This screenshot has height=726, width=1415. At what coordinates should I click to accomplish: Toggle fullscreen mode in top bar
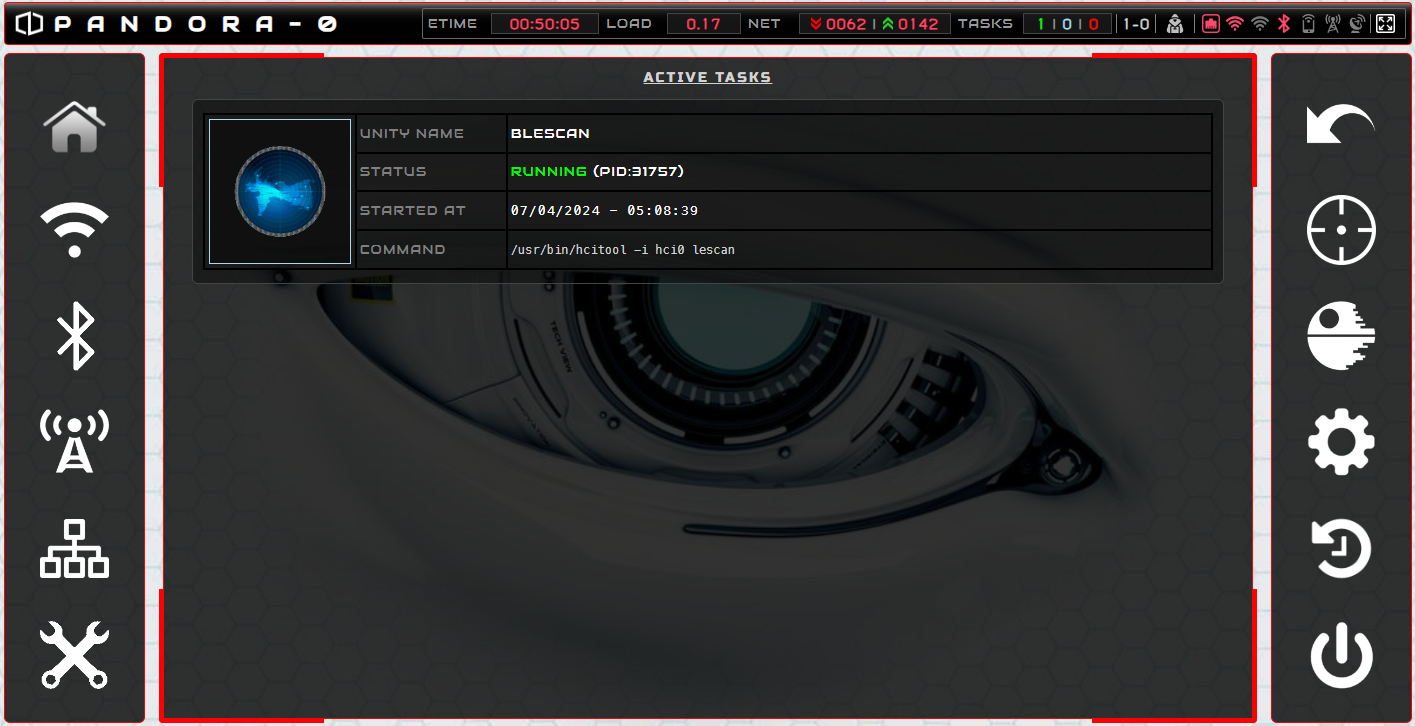click(x=1385, y=24)
